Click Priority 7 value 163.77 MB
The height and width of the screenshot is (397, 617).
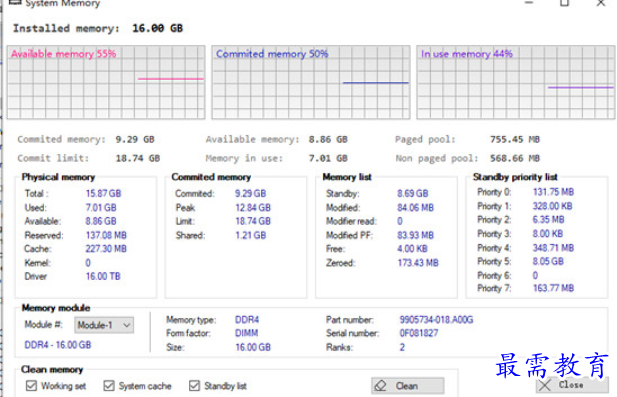[553, 288]
